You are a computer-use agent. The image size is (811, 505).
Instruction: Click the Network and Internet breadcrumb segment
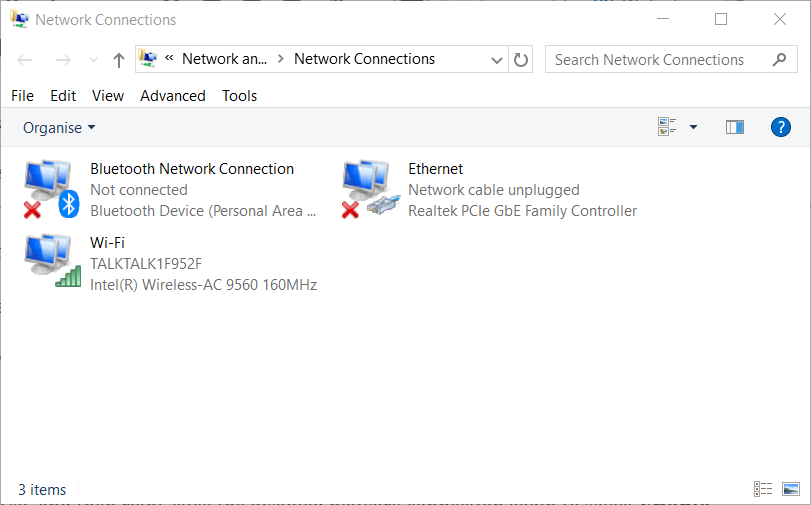pos(224,59)
